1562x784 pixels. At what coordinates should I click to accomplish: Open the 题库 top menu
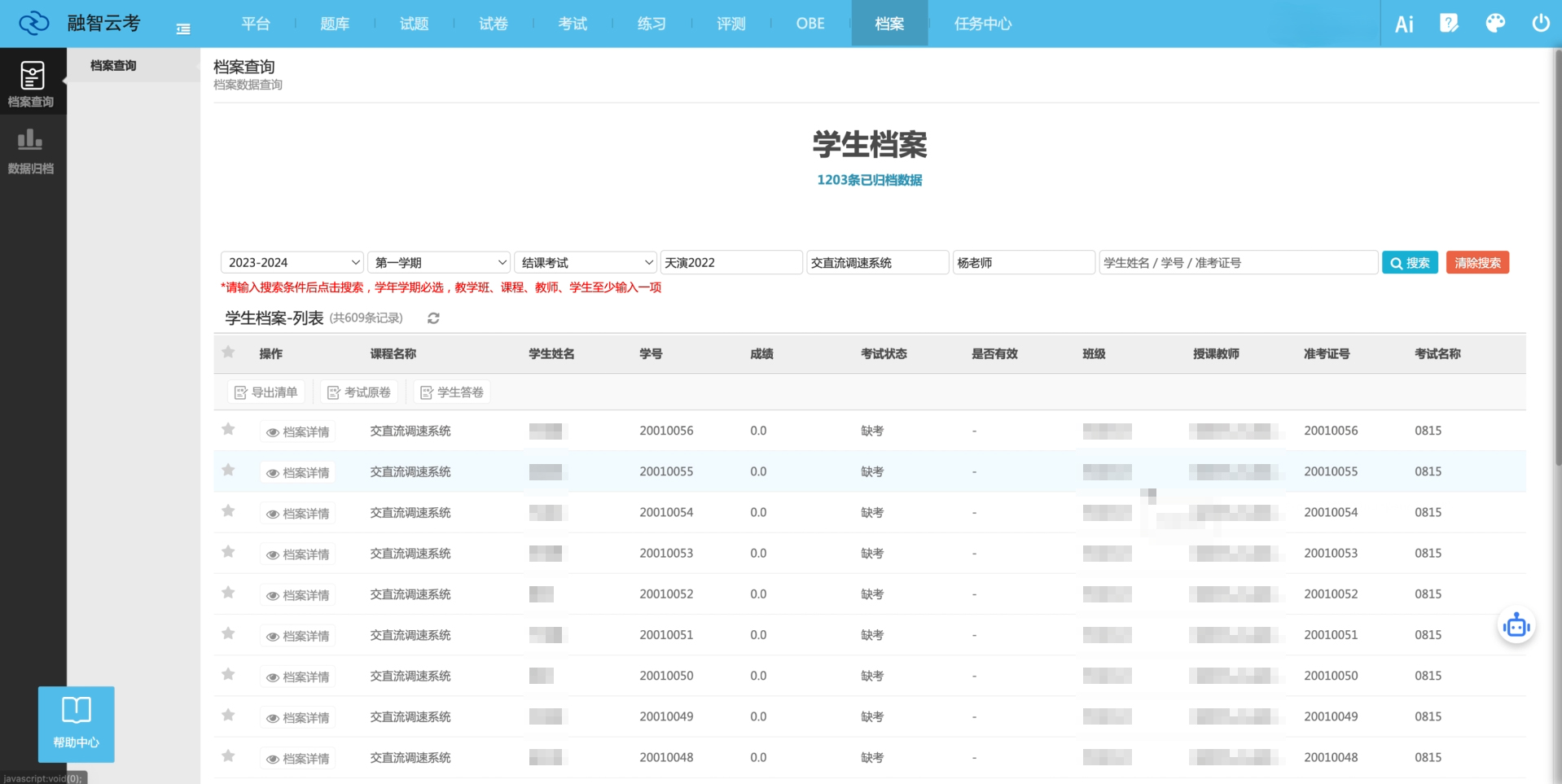(x=335, y=24)
